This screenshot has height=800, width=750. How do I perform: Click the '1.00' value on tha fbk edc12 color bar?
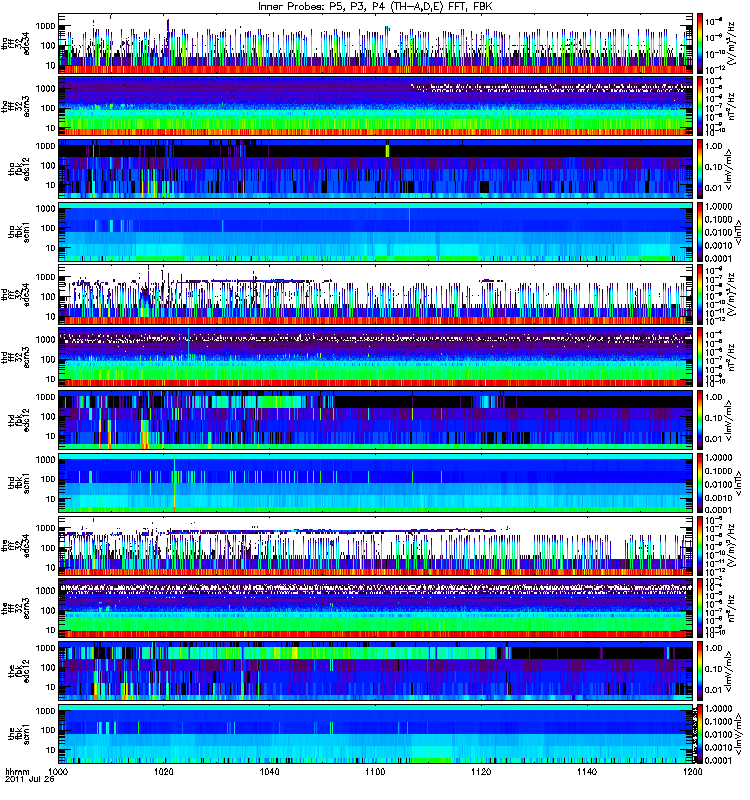[x=714, y=146]
